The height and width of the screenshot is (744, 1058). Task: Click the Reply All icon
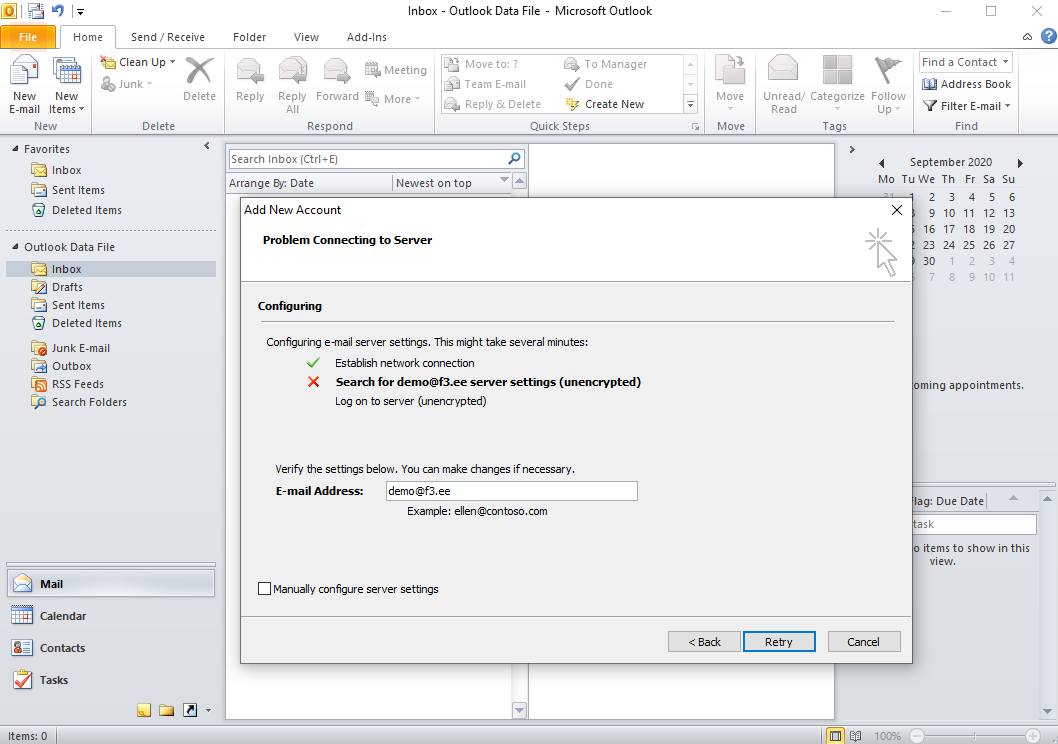(292, 71)
